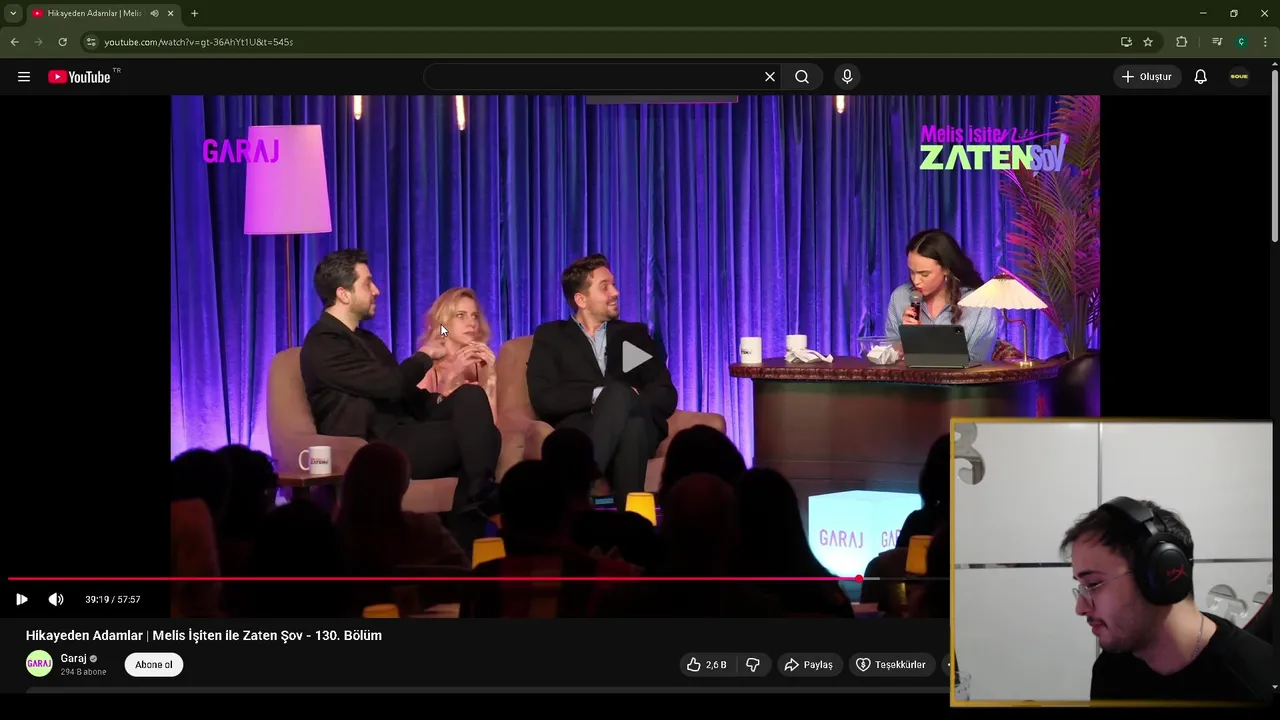
Task: Open the YouTube hamburger guide menu
Action: (24, 77)
